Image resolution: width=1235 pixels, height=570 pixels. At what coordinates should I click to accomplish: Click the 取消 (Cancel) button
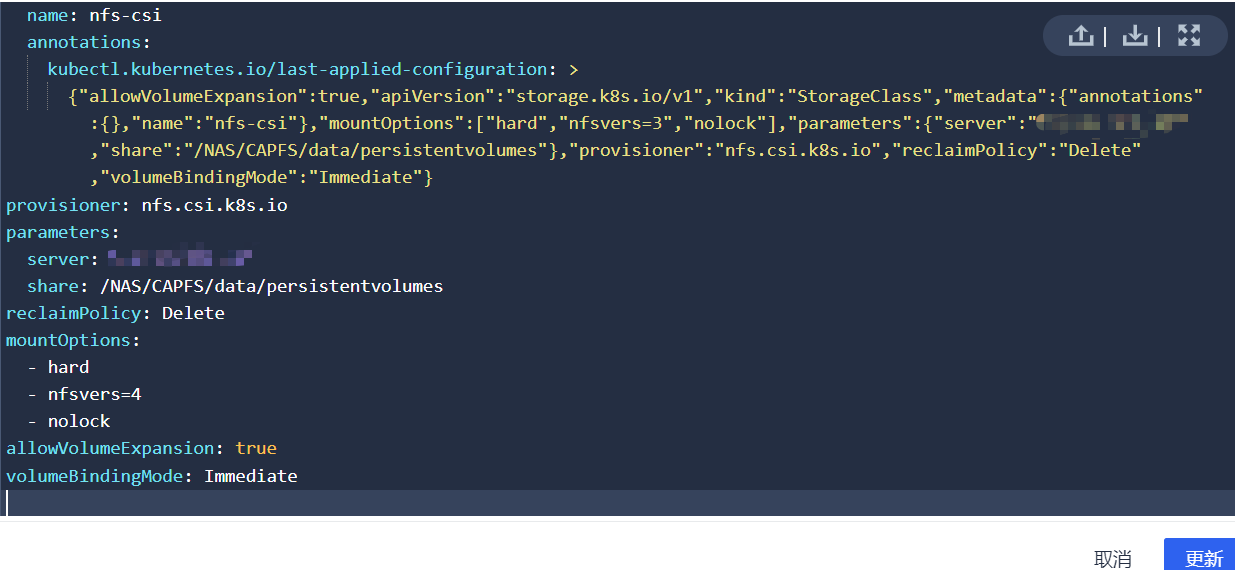pos(1112,558)
